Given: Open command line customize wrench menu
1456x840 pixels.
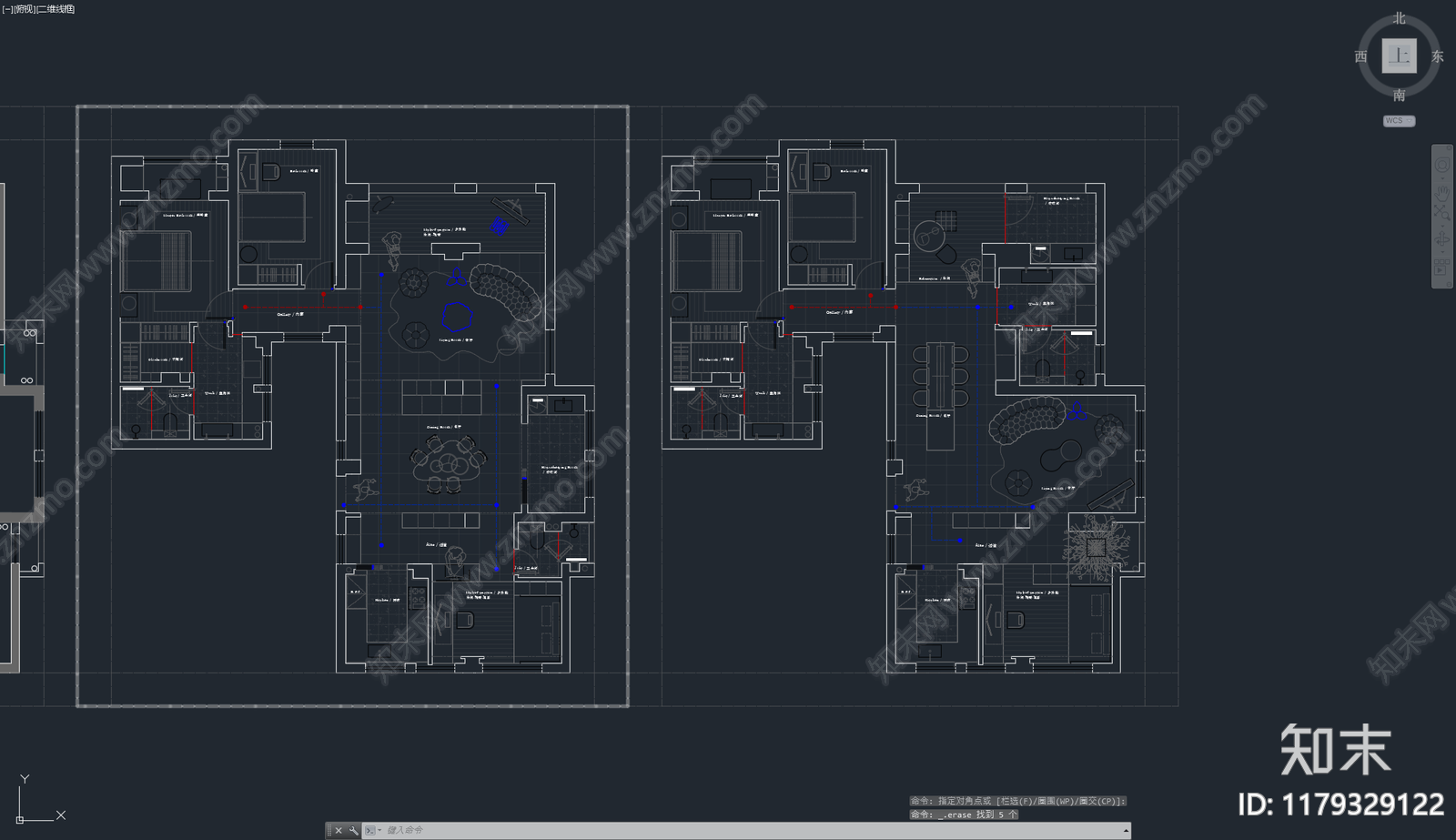Looking at the screenshot, I should pyautogui.click(x=353, y=830).
